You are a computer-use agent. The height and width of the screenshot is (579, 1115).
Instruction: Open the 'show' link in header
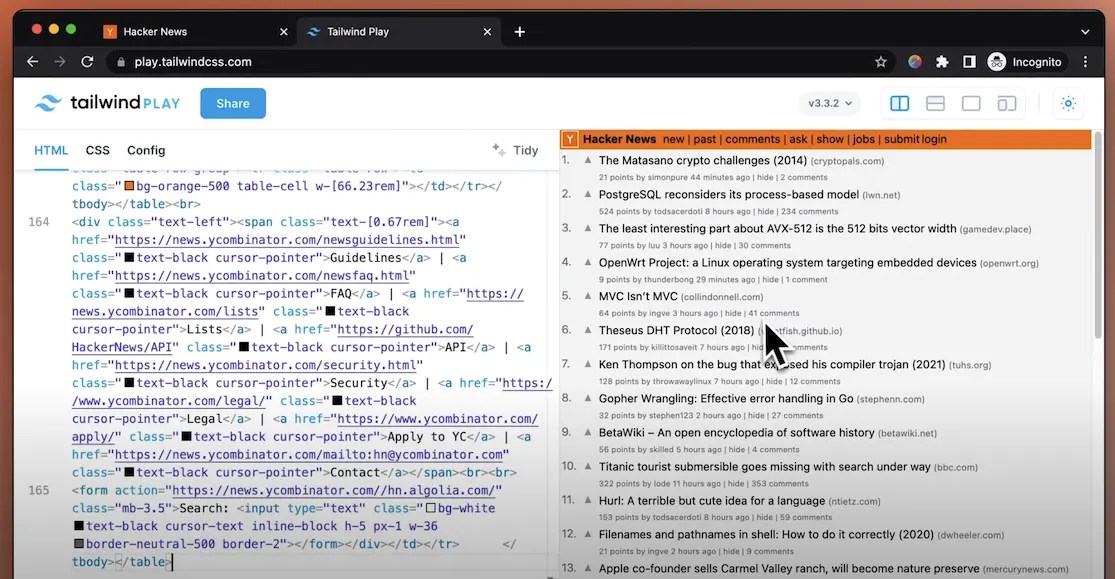pyautogui.click(x=830, y=139)
